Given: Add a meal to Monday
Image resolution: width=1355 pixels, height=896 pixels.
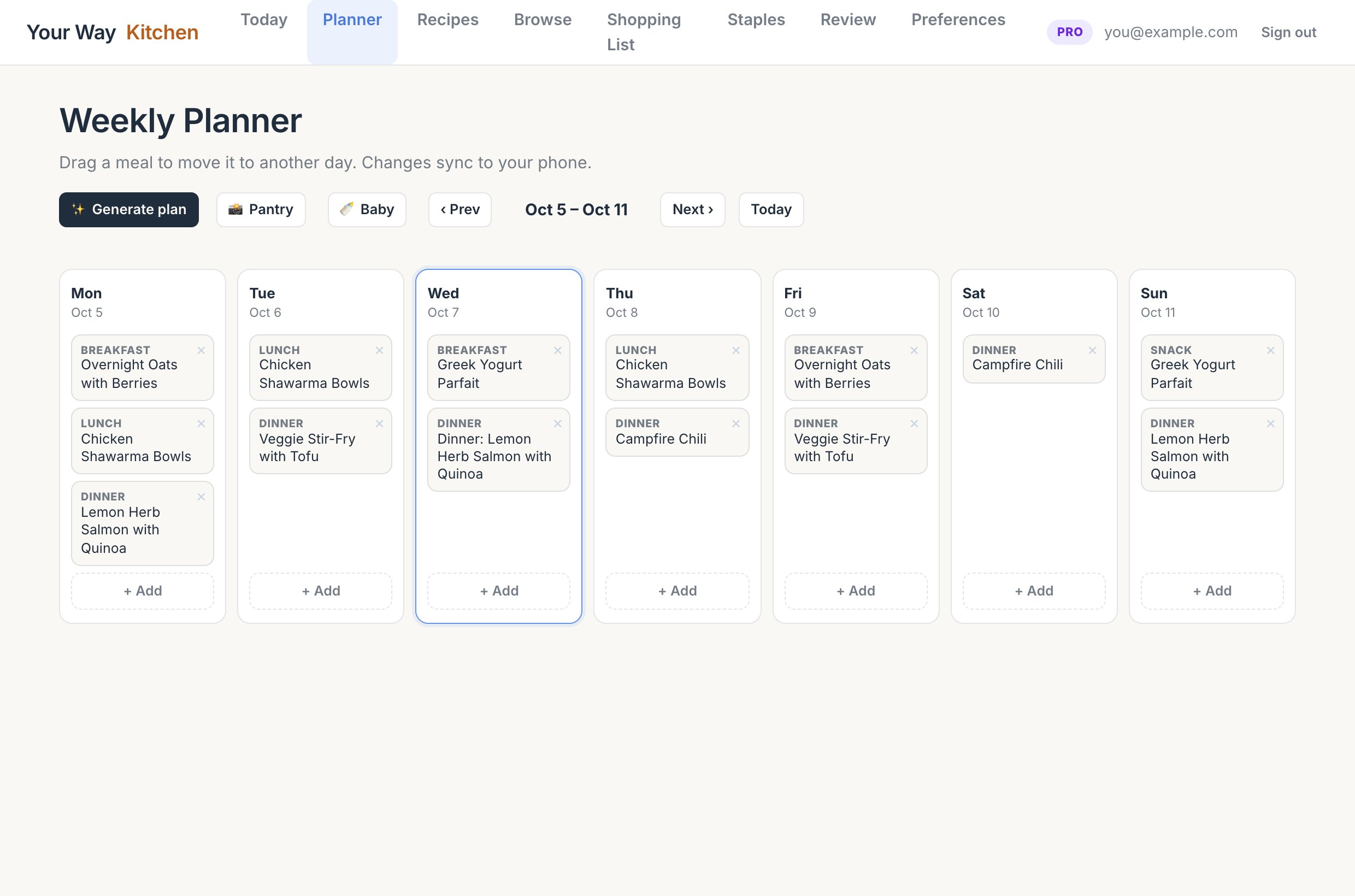Looking at the screenshot, I should pos(143,591).
